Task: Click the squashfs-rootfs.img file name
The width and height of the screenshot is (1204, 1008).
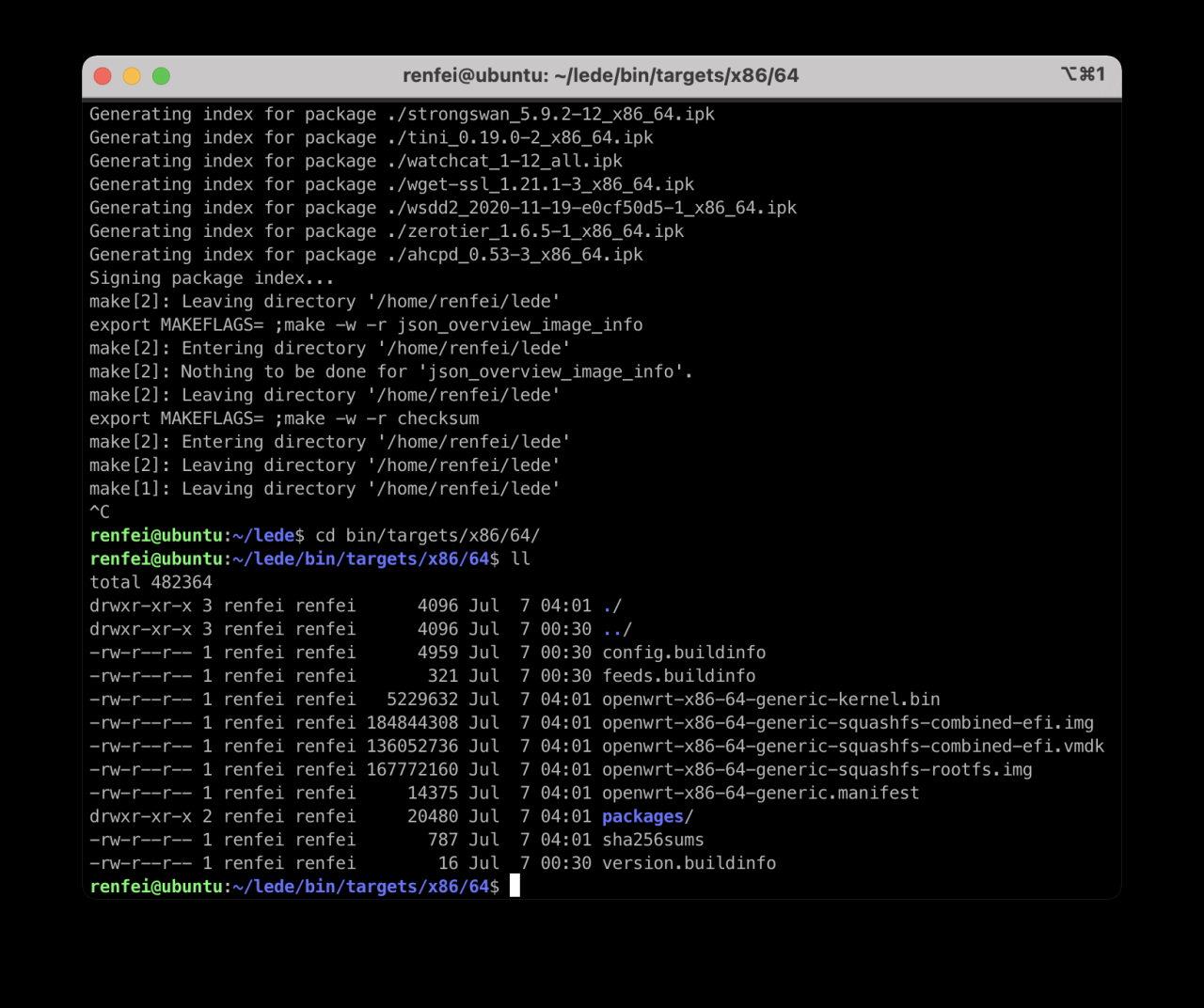Action: (817, 770)
